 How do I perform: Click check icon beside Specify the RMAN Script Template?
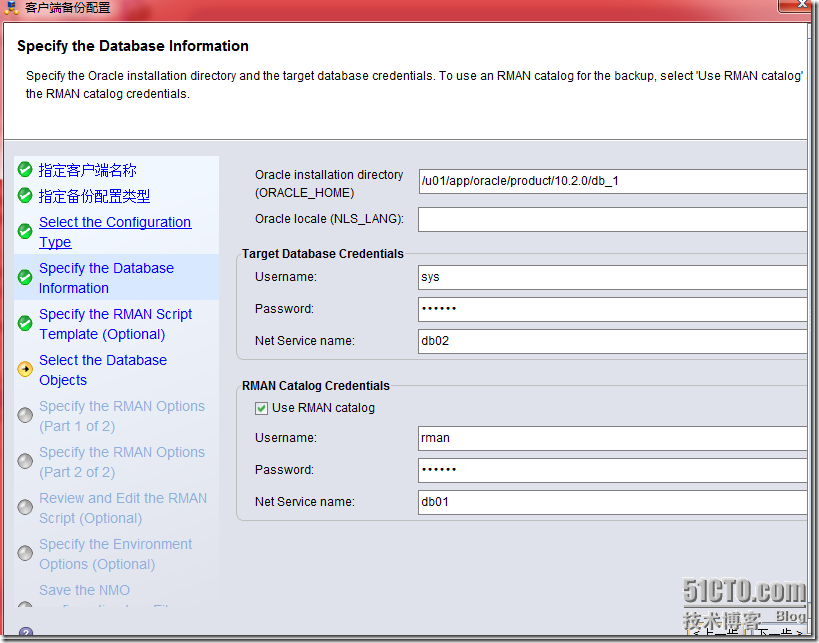coord(25,323)
